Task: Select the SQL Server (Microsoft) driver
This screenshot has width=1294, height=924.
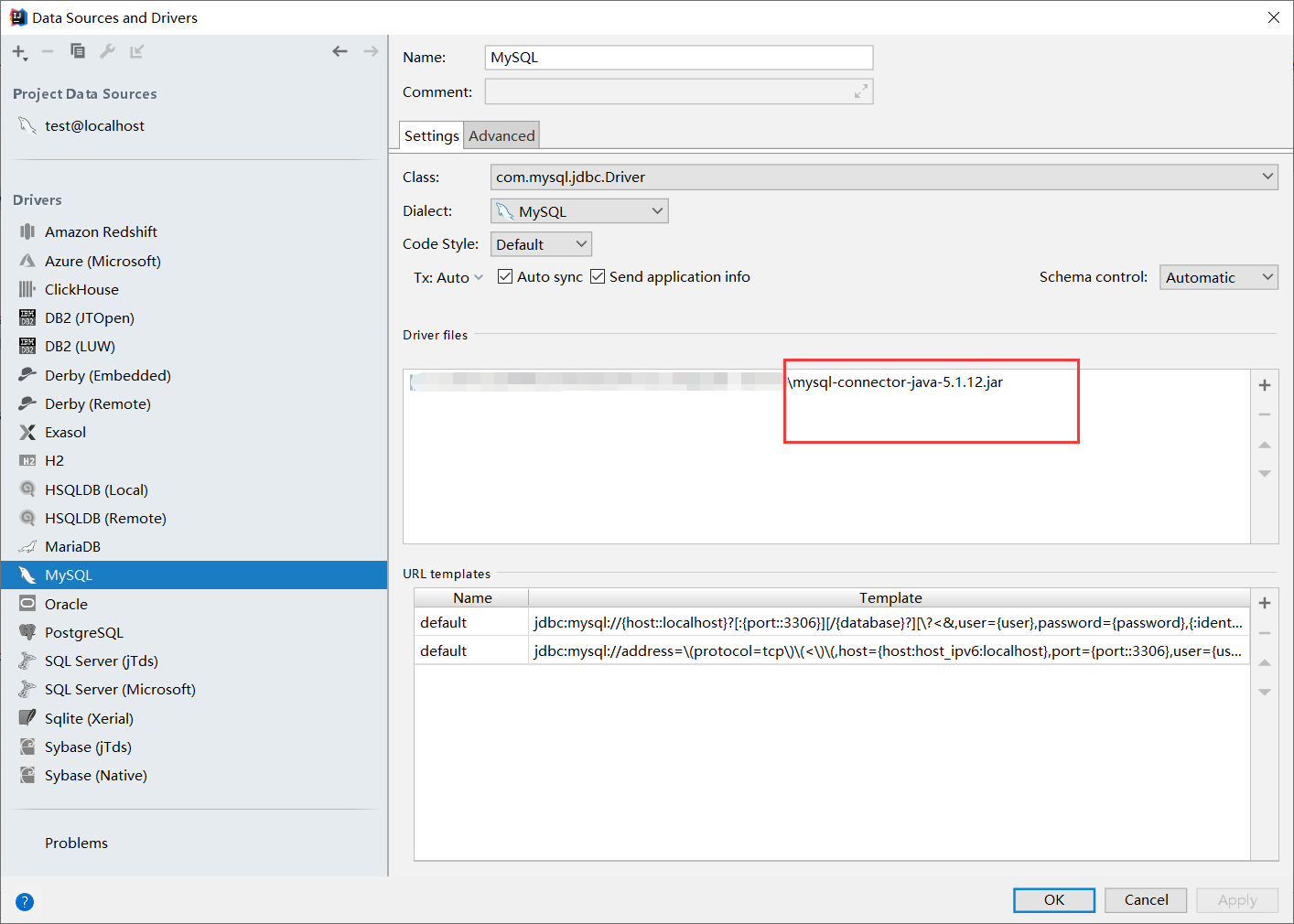Action: click(194, 689)
